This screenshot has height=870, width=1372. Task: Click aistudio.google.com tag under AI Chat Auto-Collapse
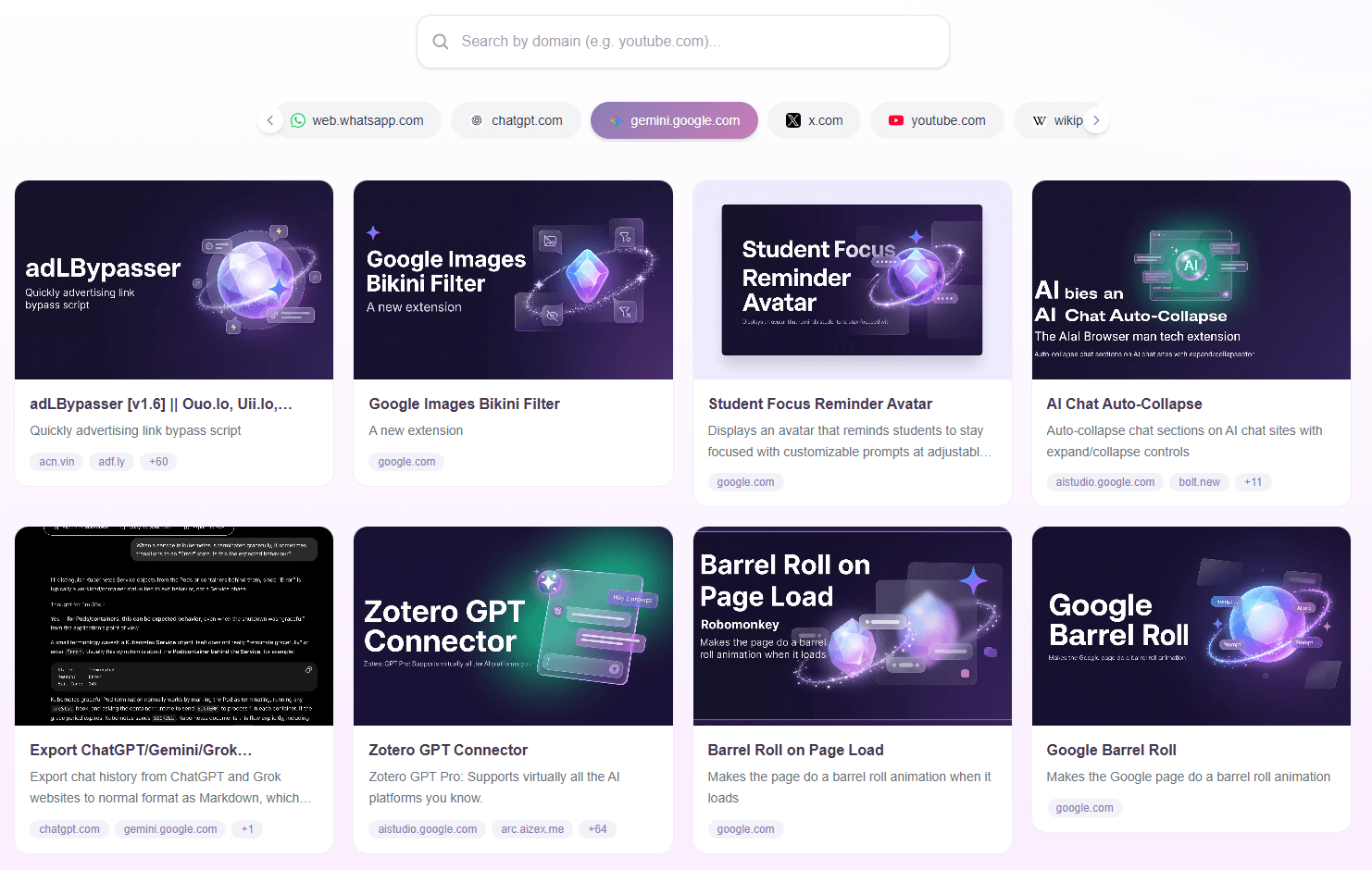click(x=1104, y=482)
